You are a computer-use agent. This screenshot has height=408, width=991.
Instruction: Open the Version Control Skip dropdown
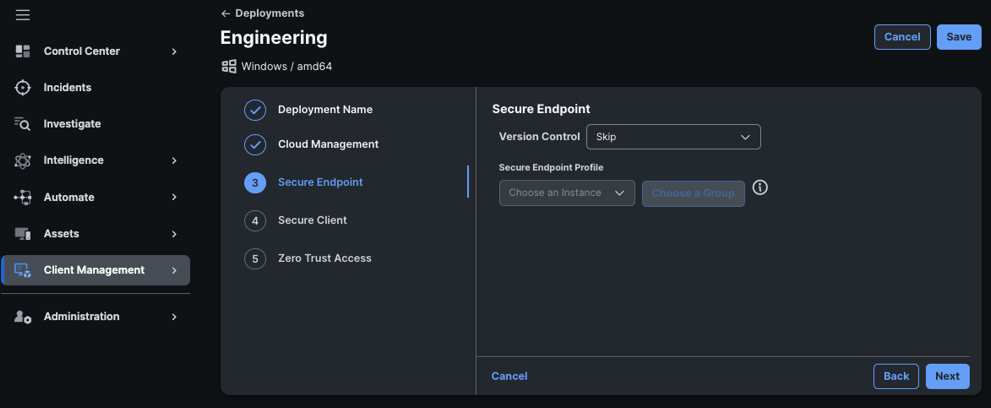(x=673, y=136)
